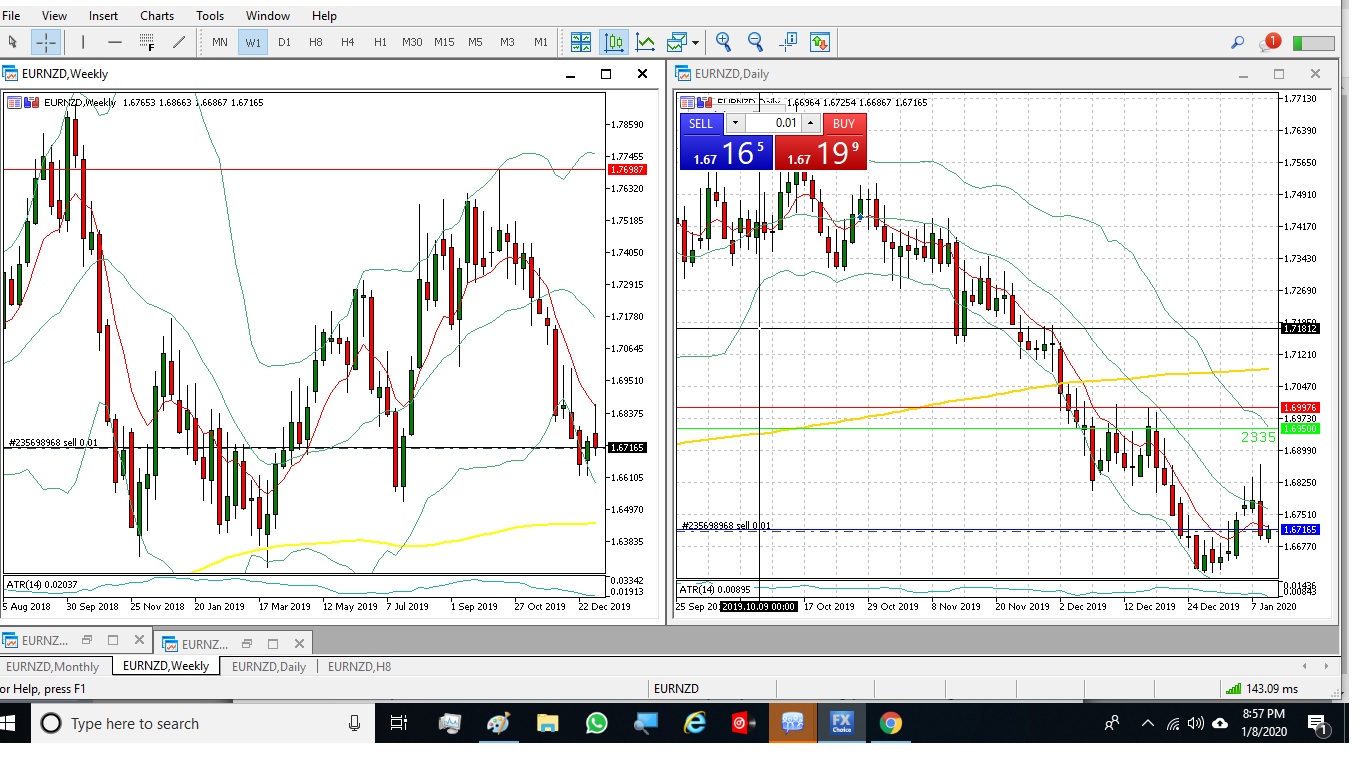1366x768 pixels.
Task: Open the View menu
Action: [55, 16]
